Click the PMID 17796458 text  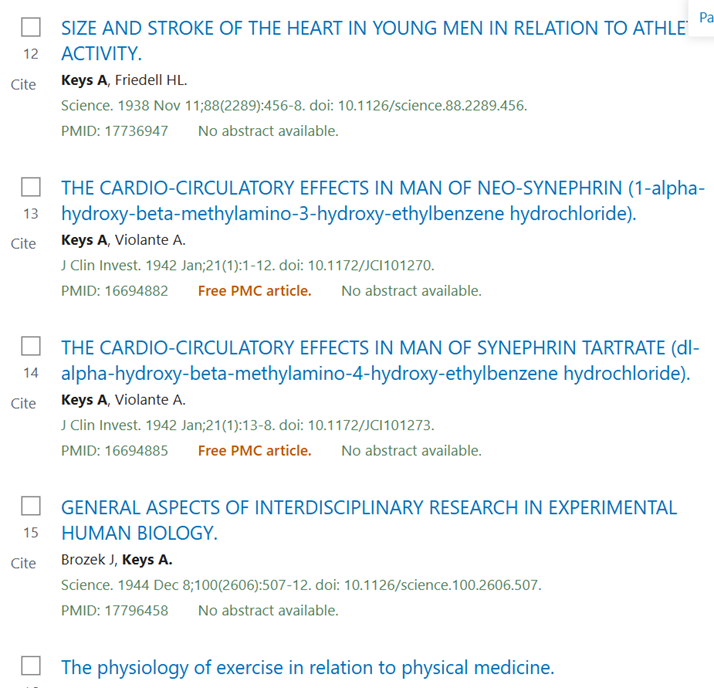point(115,611)
